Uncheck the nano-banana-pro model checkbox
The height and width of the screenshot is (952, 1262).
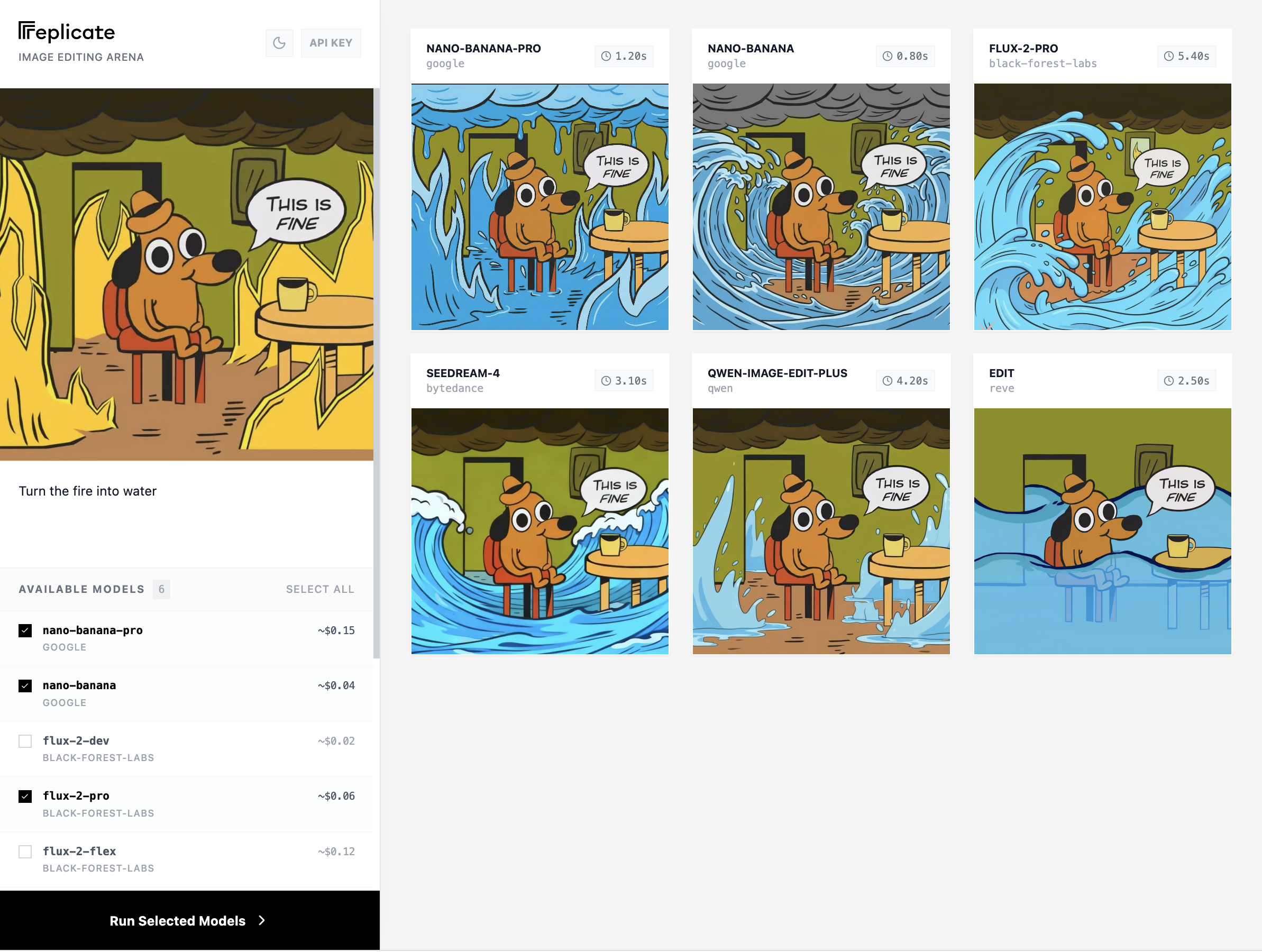click(25, 630)
